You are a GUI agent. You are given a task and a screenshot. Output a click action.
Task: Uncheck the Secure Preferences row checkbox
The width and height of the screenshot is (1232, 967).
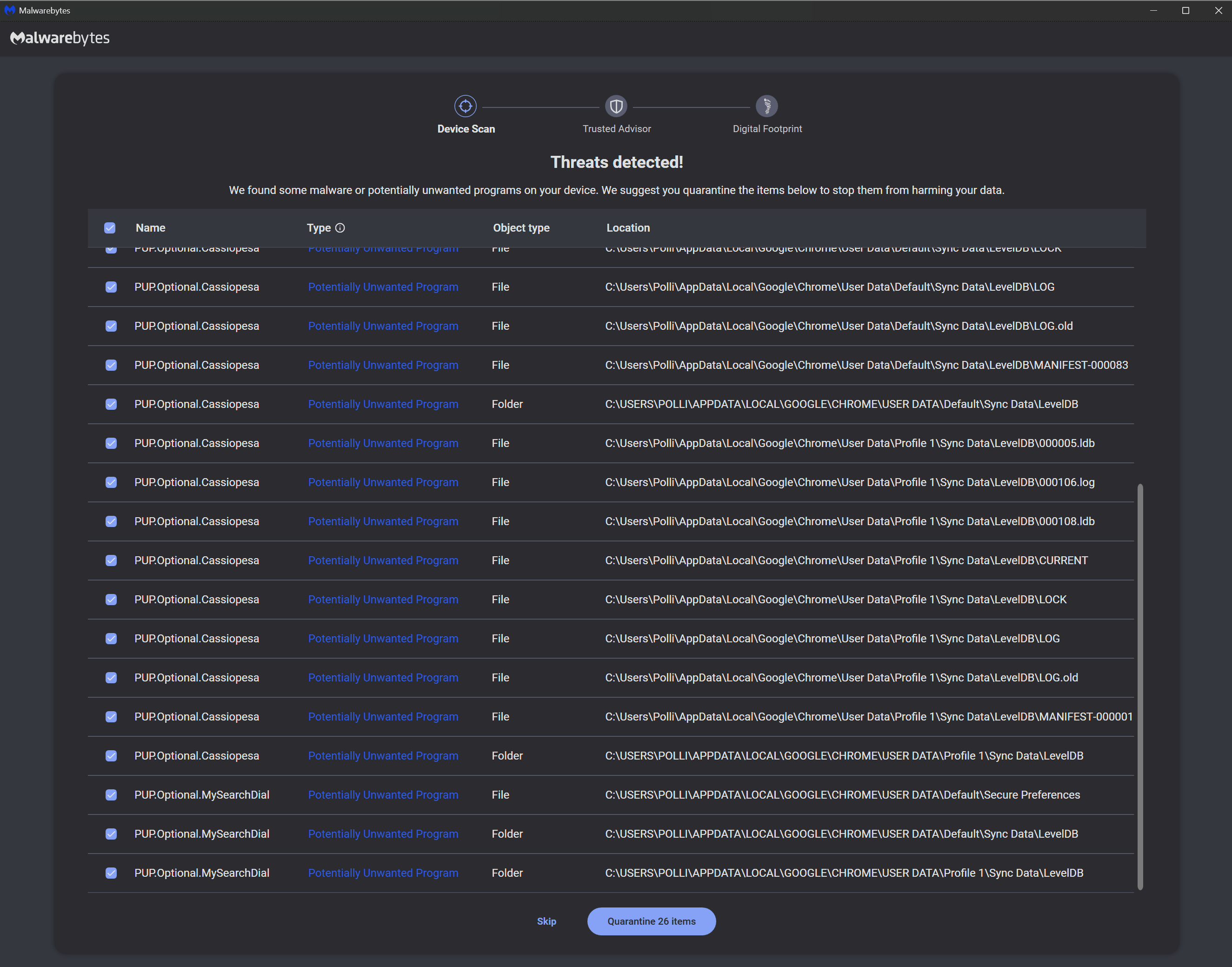point(111,795)
